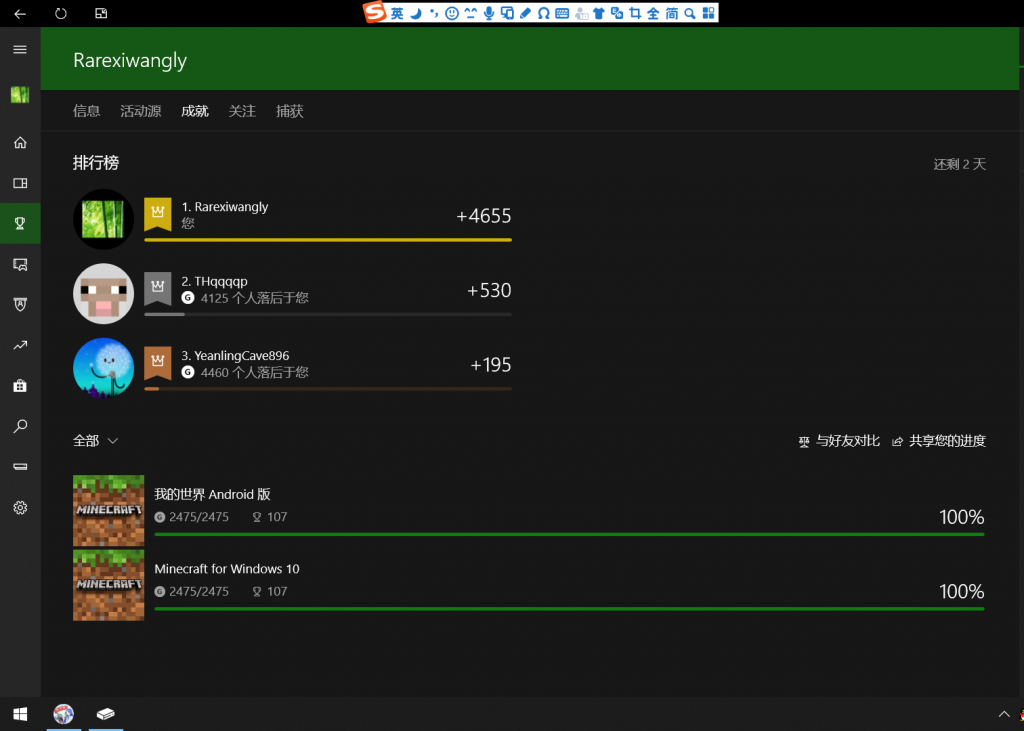This screenshot has height=731, width=1024.
Task: Select the 成就 tab
Action: [x=195, y=111]
